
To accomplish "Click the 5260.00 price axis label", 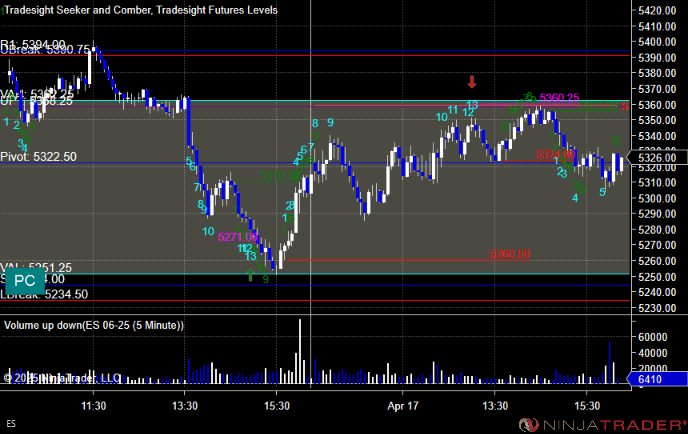I will 657,261.
